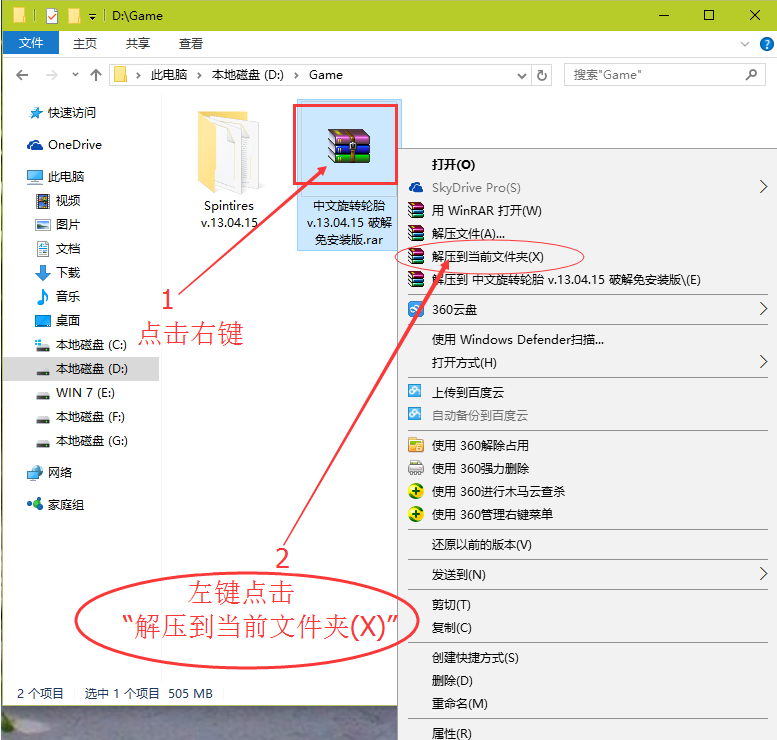Expand the address bar history dropdown
The height and width of the screenshot is (740, 777).
click(x=521, y=75)
